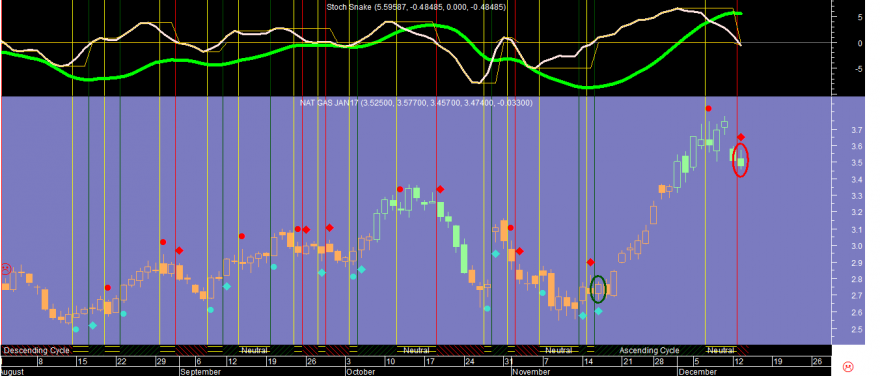Screen dimensions: 880x376
Task: Click the 31 date label before November
Action: (x=508, y=361)
